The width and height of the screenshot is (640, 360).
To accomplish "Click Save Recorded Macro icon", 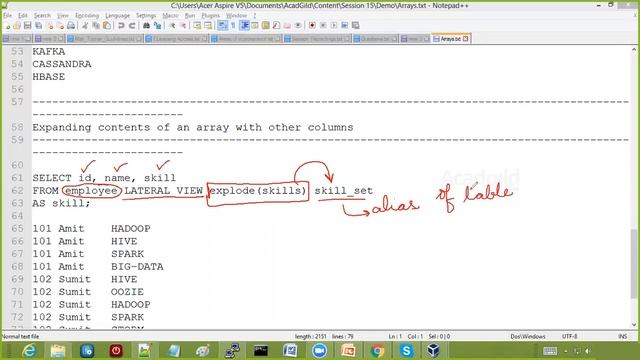I will pyautogui.click(x=356, y=26).
